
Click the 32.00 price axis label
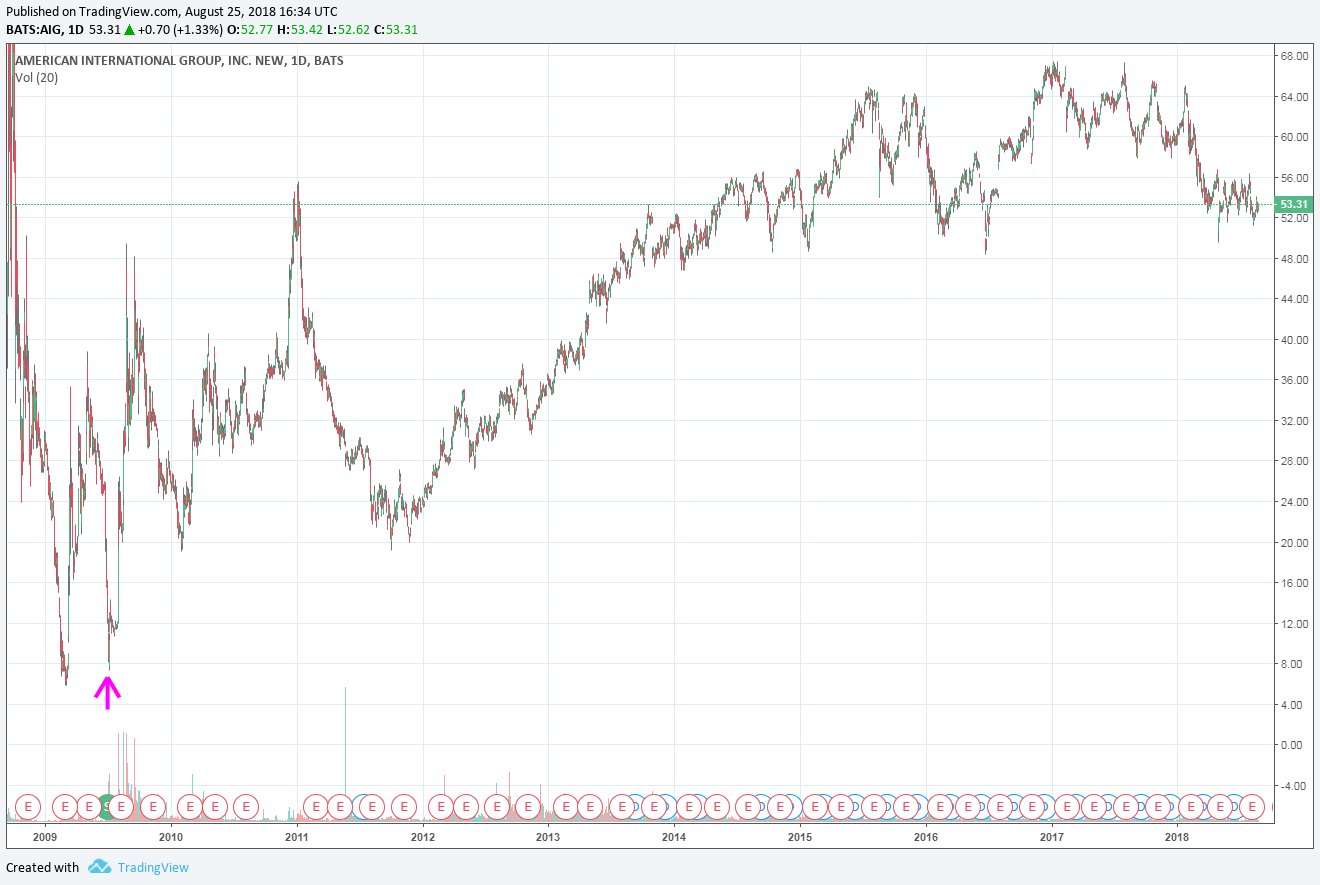click(1295, 421)
